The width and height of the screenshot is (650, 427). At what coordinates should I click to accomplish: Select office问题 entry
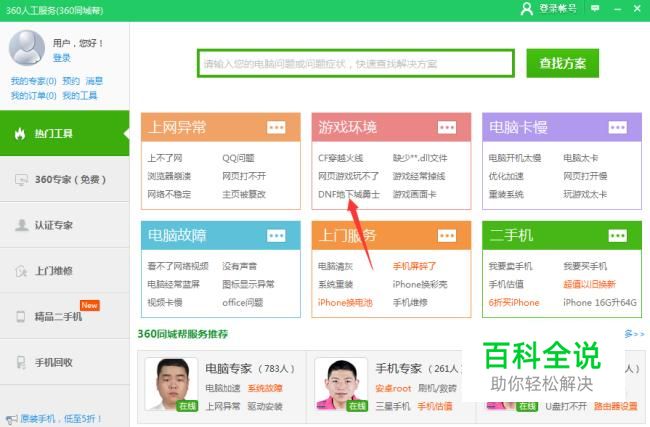(x=243, y=303)
